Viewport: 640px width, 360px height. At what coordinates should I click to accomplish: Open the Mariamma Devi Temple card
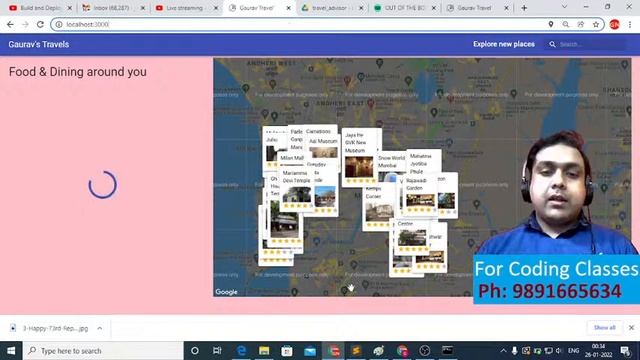tap(296, 189)
